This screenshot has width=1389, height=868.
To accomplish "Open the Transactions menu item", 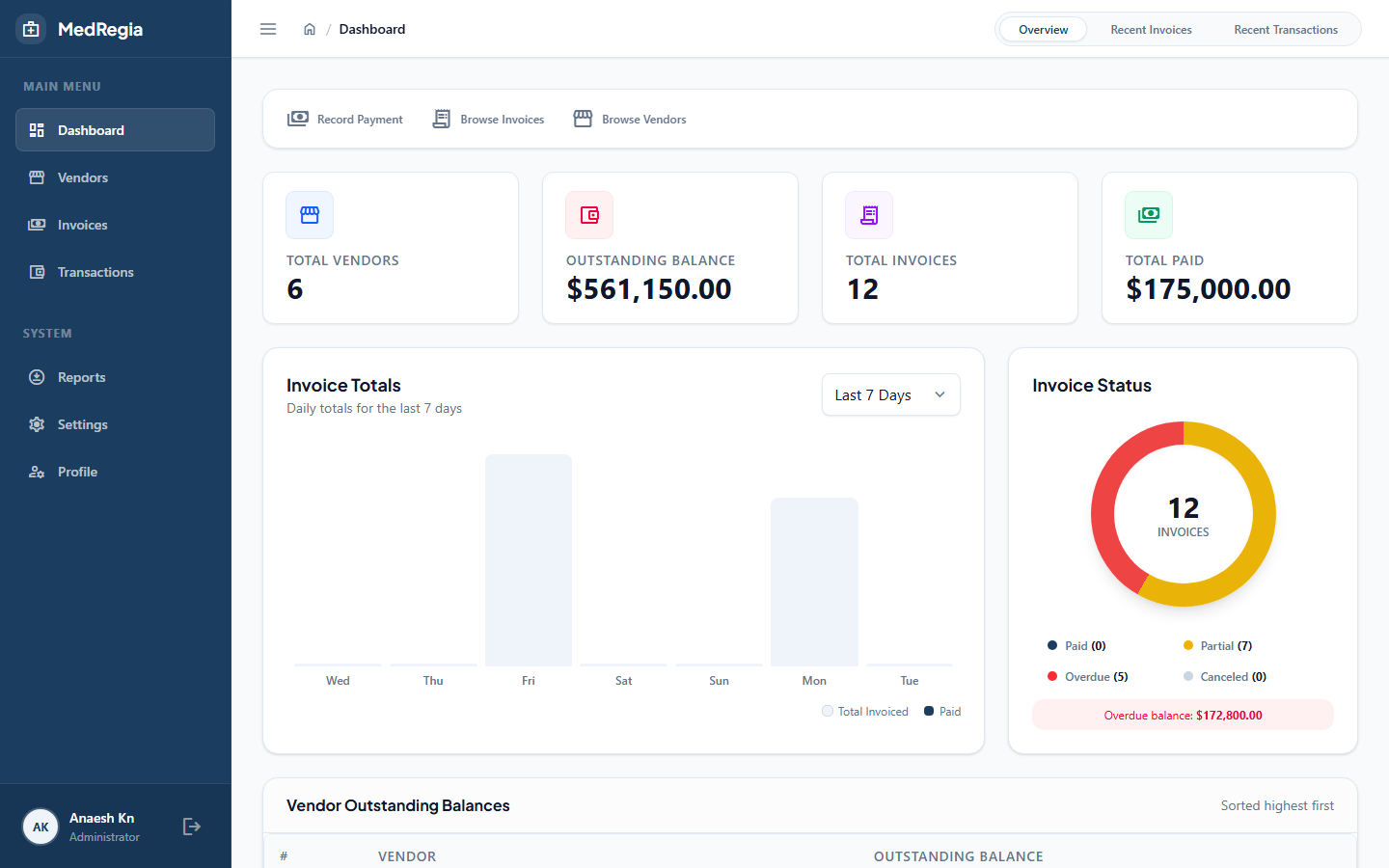I will click(115, 272).
